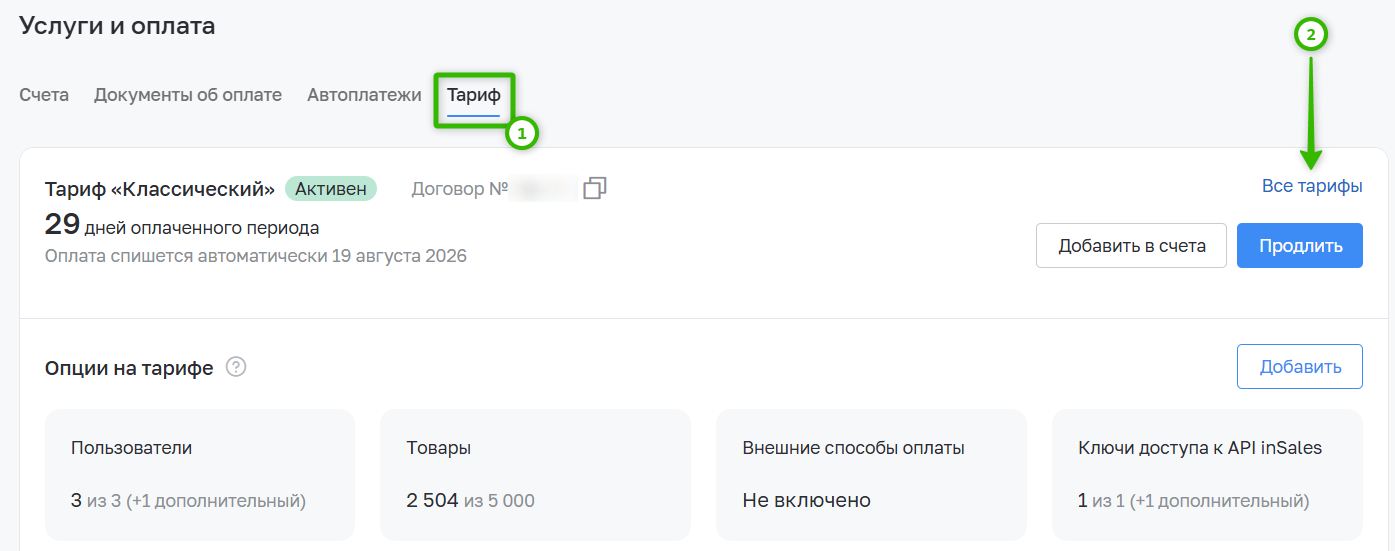Open the Товары option card
The image size is (1395, 551).
535,475
